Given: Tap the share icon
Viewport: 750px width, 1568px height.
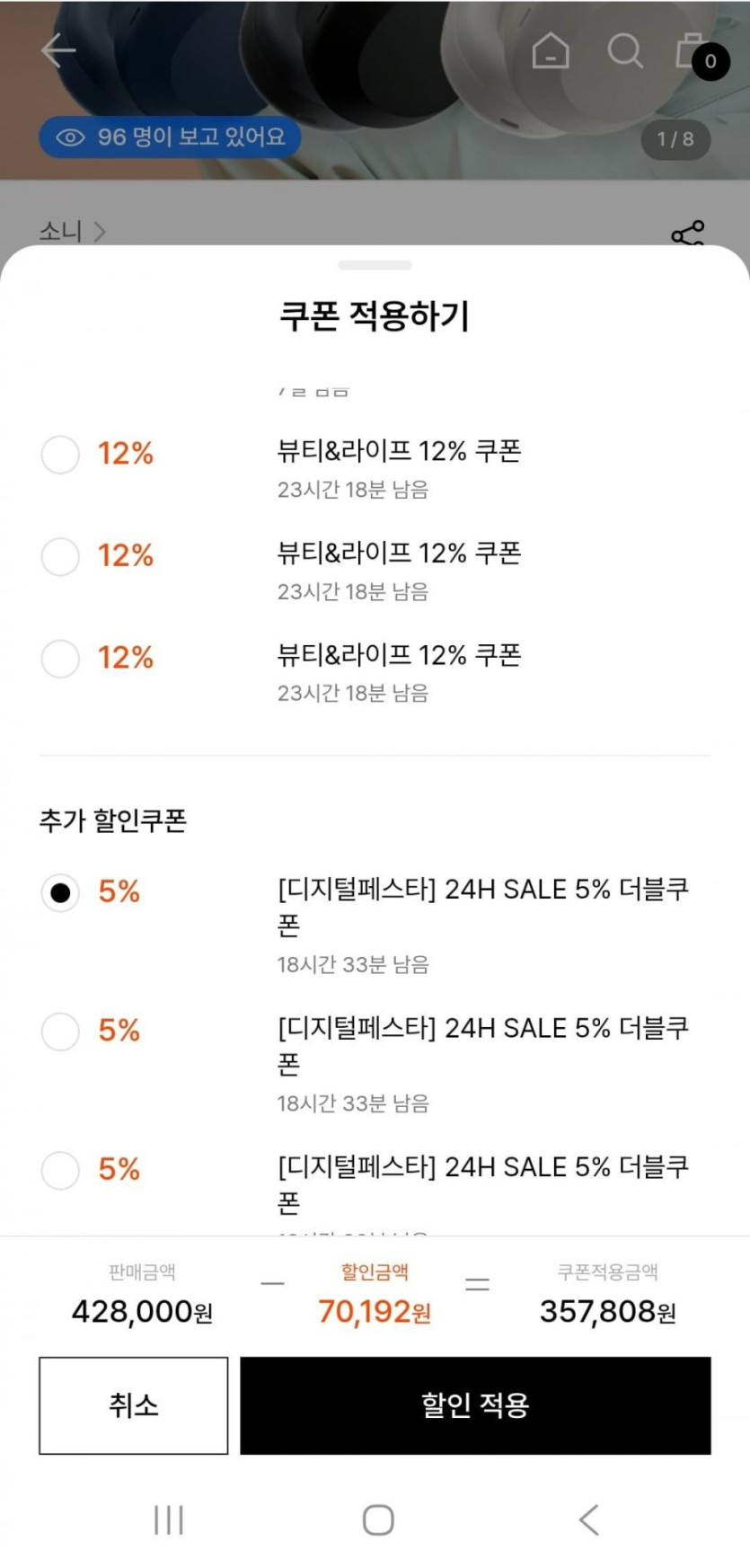Looking at the screenshot, I should 688,235.
